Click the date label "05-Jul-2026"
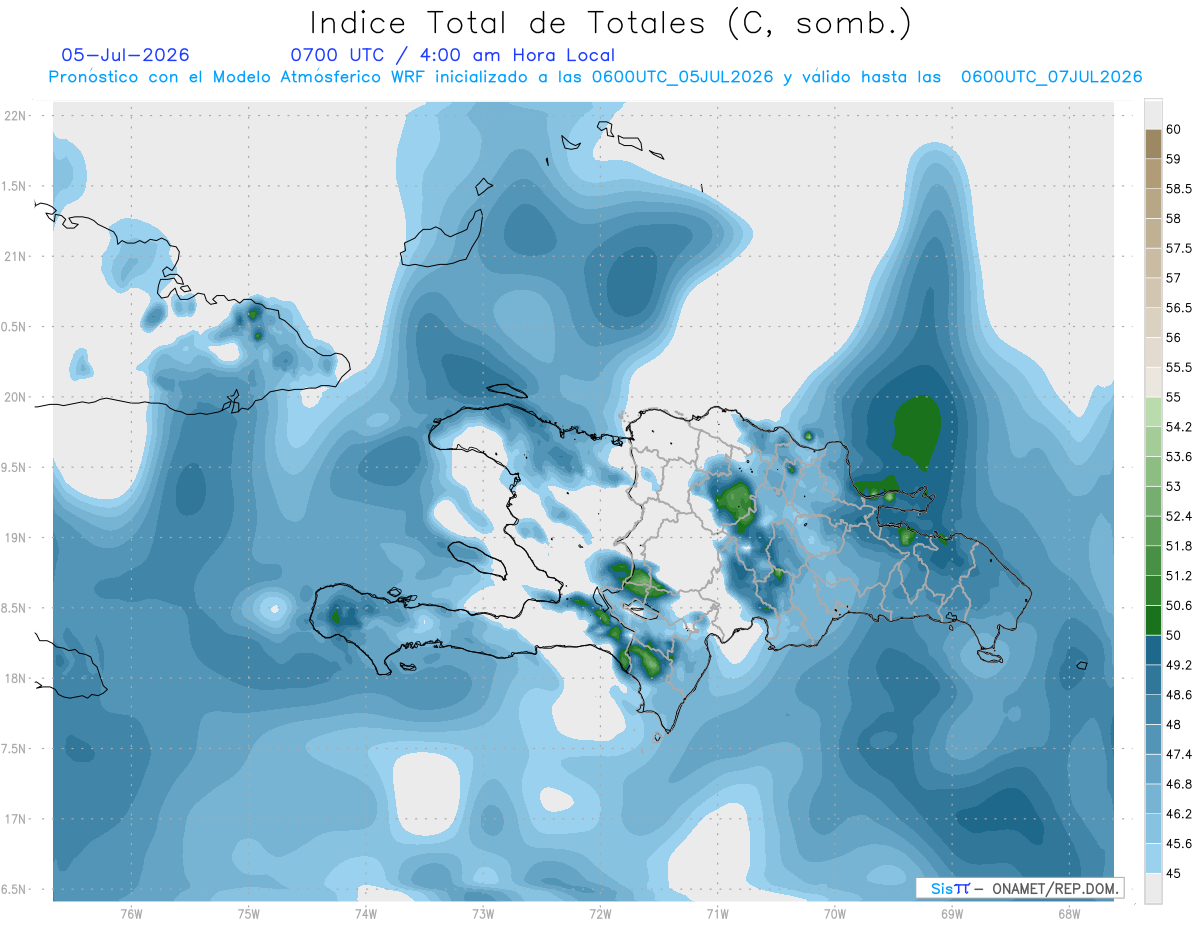This screenshot has width=1200, height=927. pos(125,56)
